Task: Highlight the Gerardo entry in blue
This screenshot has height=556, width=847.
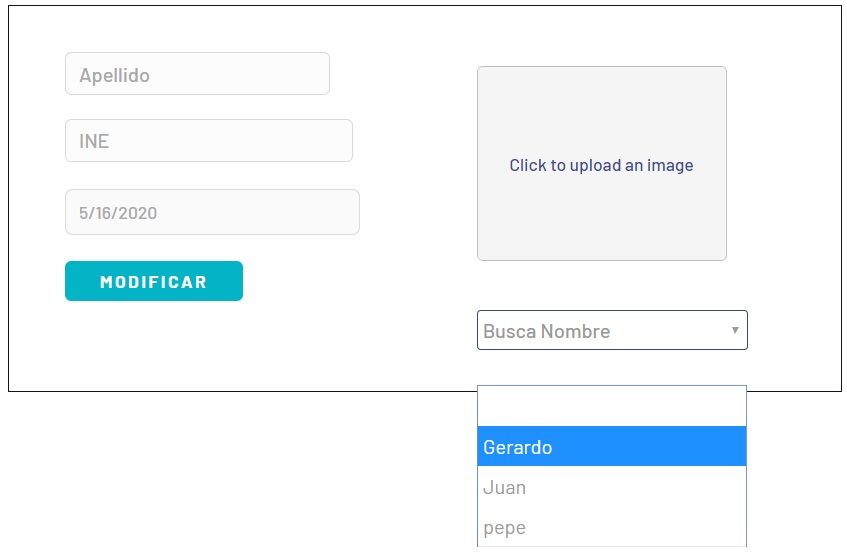Action: [611, 446]
